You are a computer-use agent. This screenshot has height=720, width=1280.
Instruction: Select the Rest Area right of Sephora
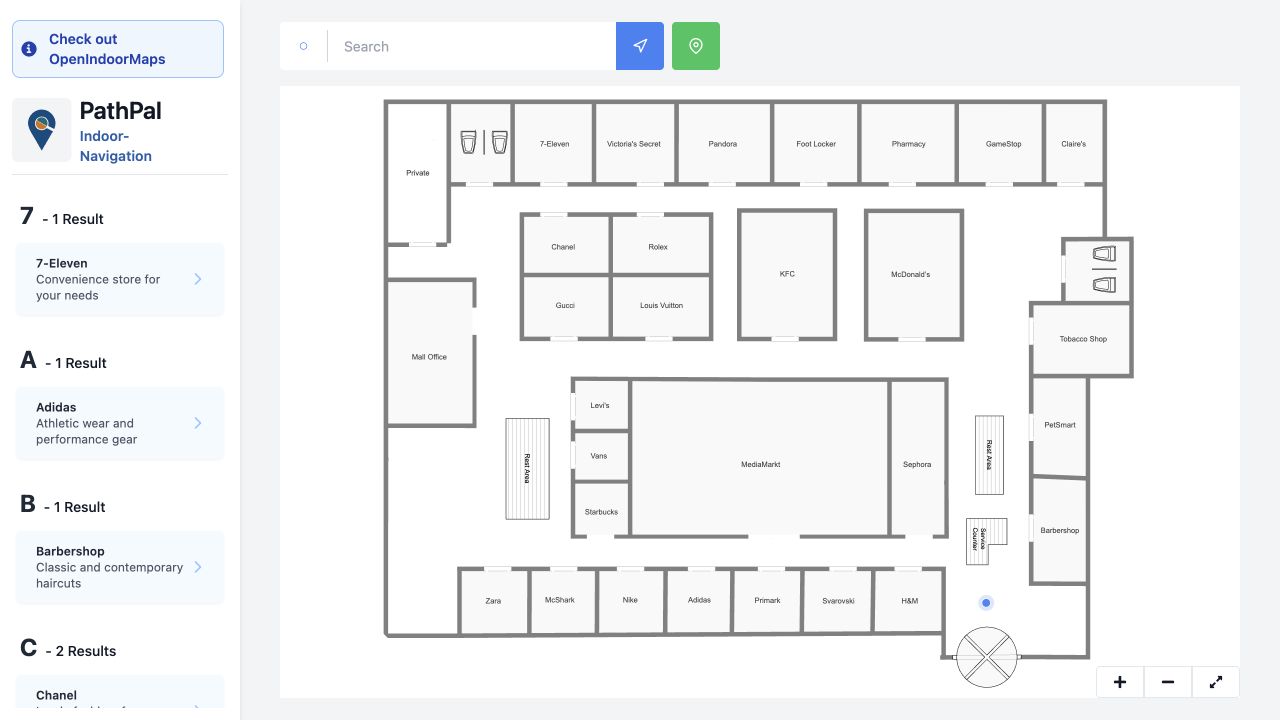[989, 455]
